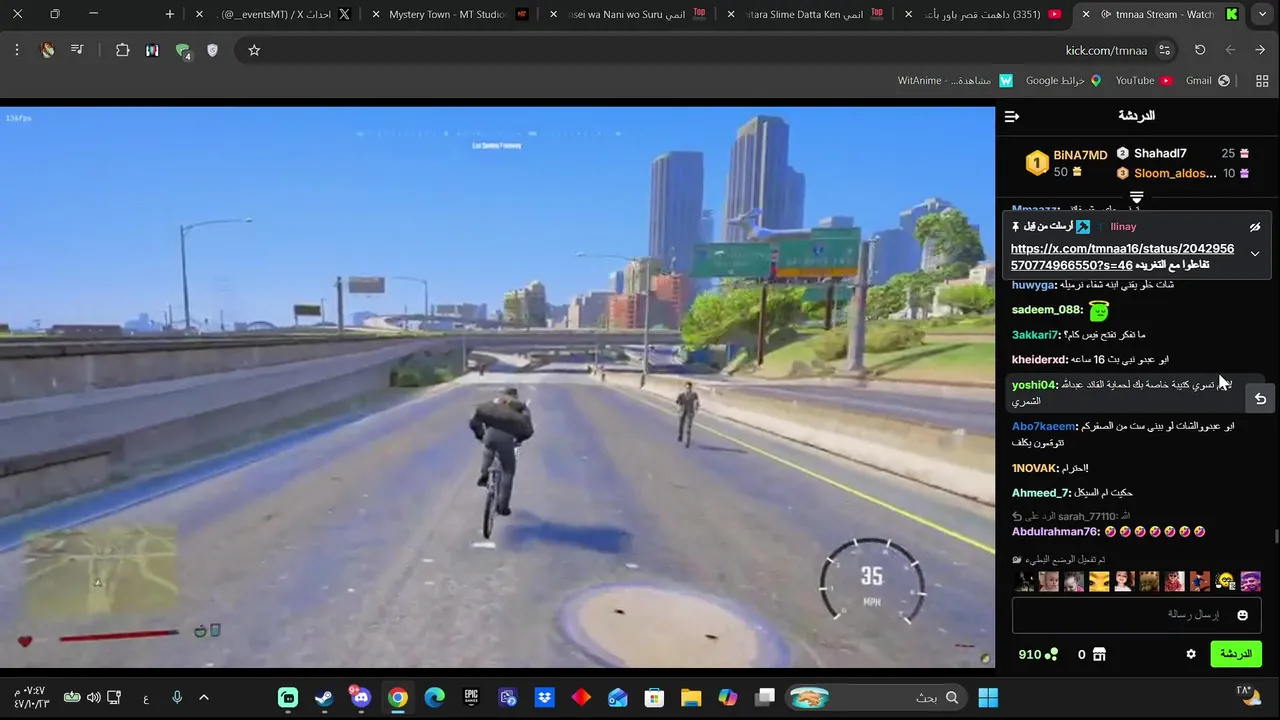
Task: Open the all bookmarks grid icon
Action: click(1262, 80)
